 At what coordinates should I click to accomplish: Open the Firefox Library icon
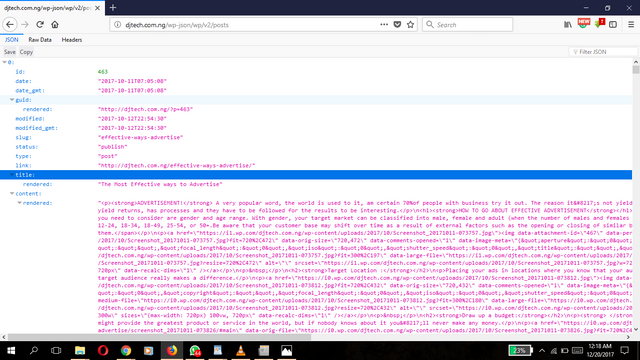568,24
